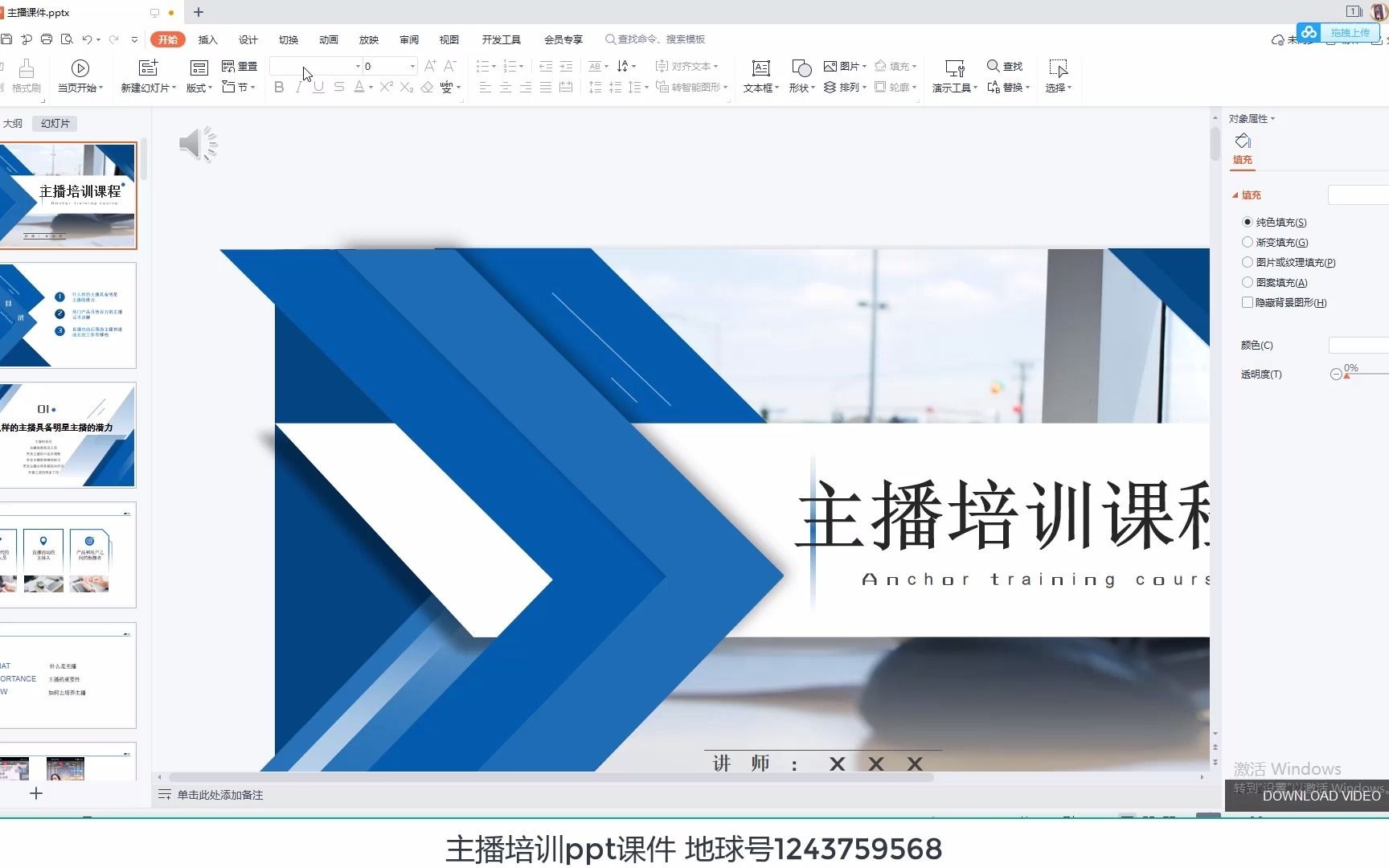Click the New Slide (新建幻灯片) icon

point(149,68)
